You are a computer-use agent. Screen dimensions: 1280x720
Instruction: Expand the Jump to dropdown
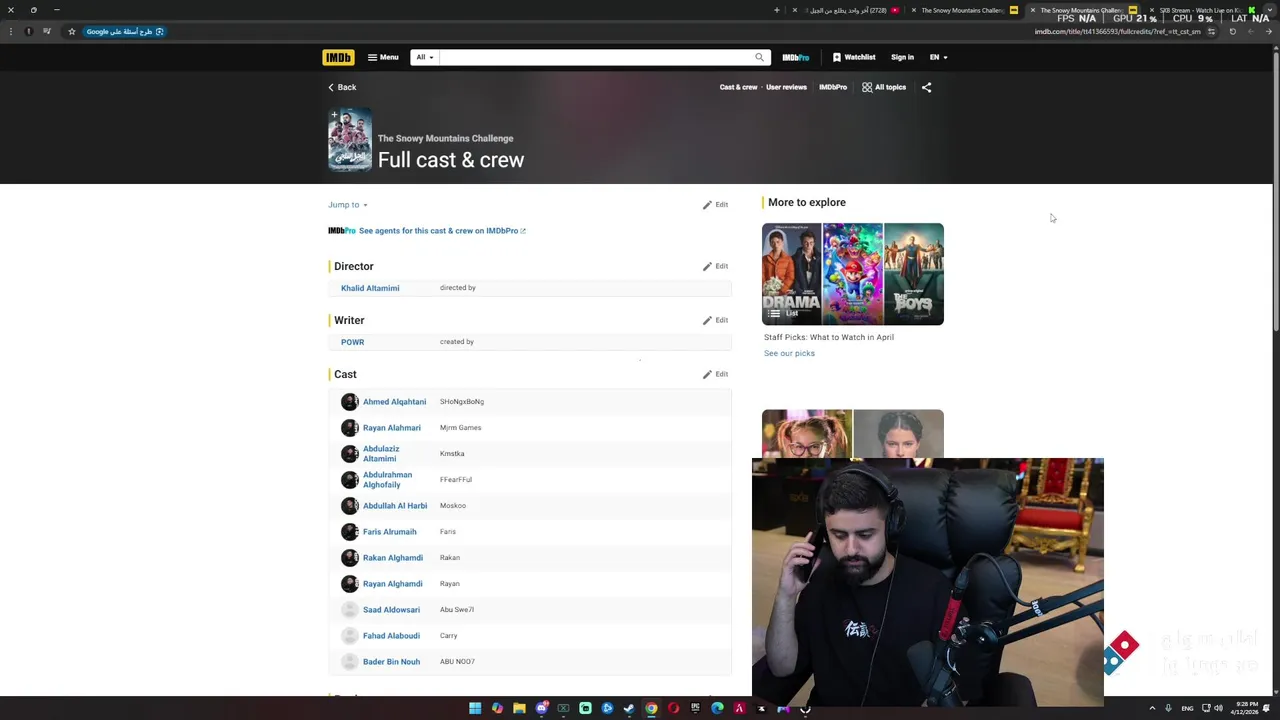click(347, 204)
